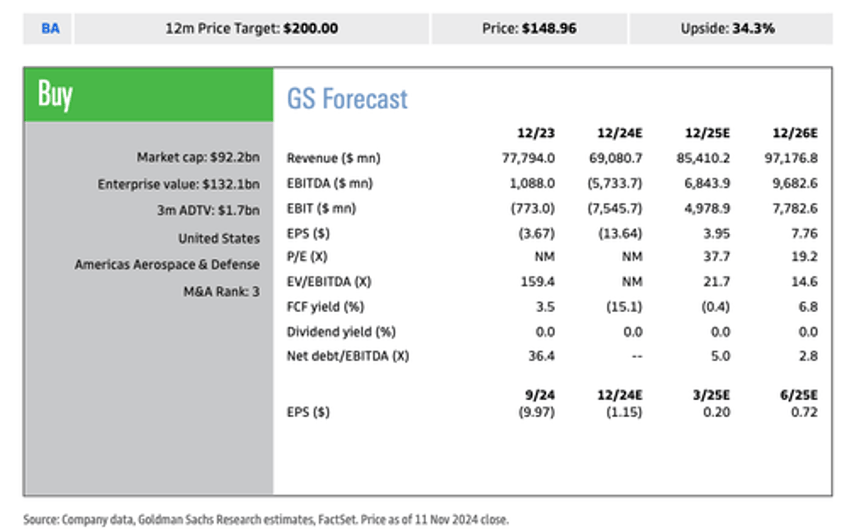The height and width of the screenshot is (532, 848).
Task: Select P/E value 19.2
Action: click(804, 256)
